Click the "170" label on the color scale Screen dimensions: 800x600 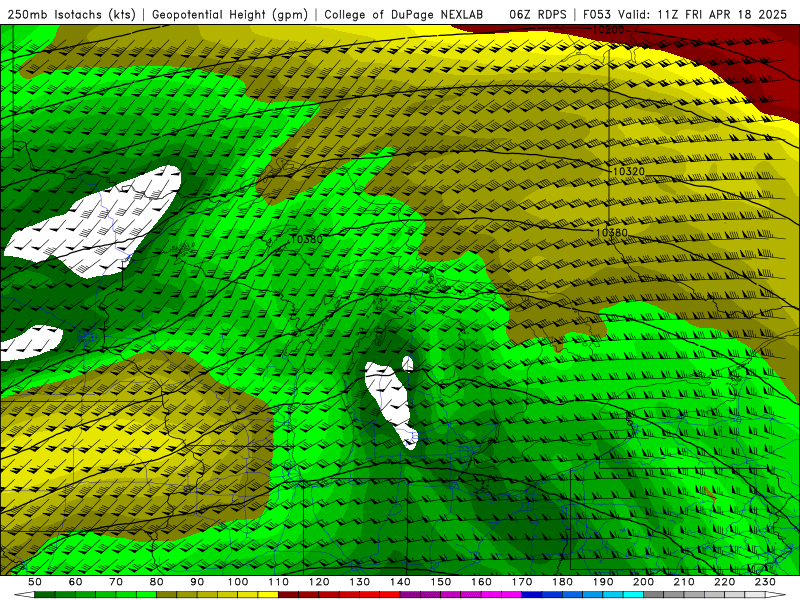pyautogui.click(x=522, y=582)
